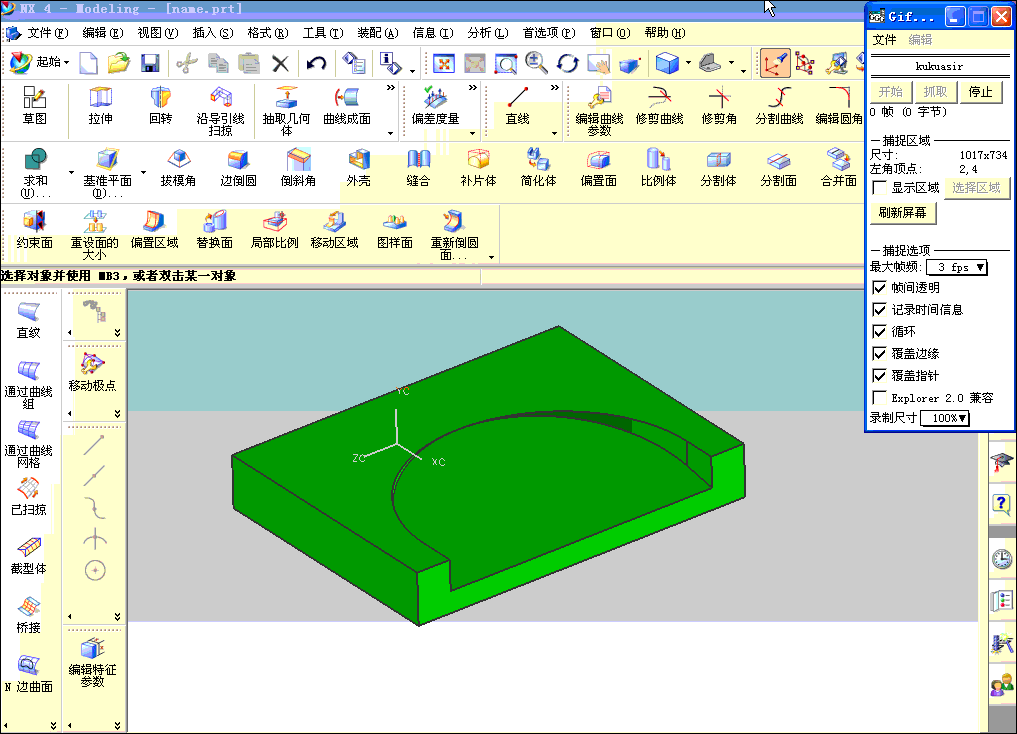Open the 插入(S) menu
Viewport: 1017px width, 734px height.
click(213, 32)
